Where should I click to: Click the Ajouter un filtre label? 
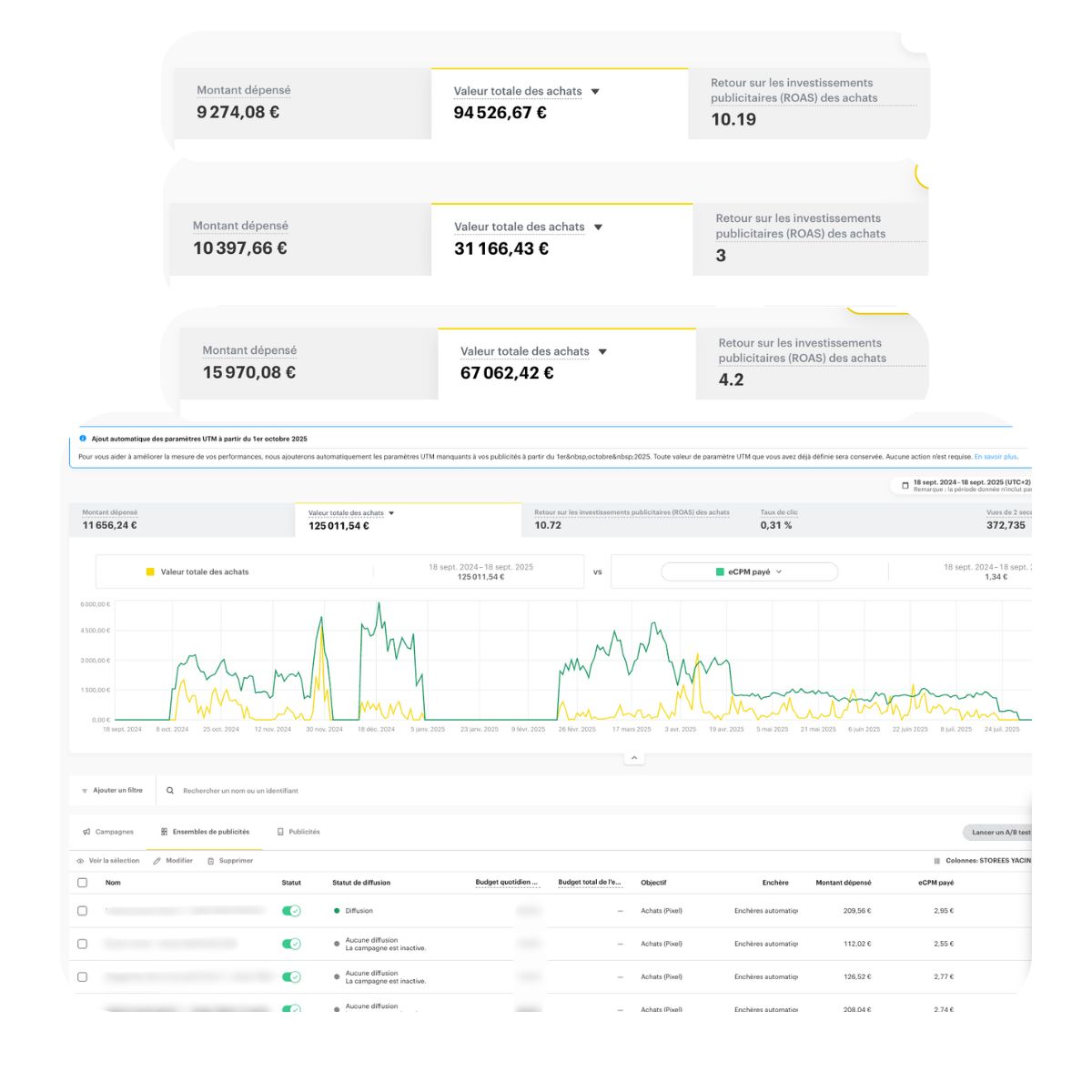click(x=118, y=791)
